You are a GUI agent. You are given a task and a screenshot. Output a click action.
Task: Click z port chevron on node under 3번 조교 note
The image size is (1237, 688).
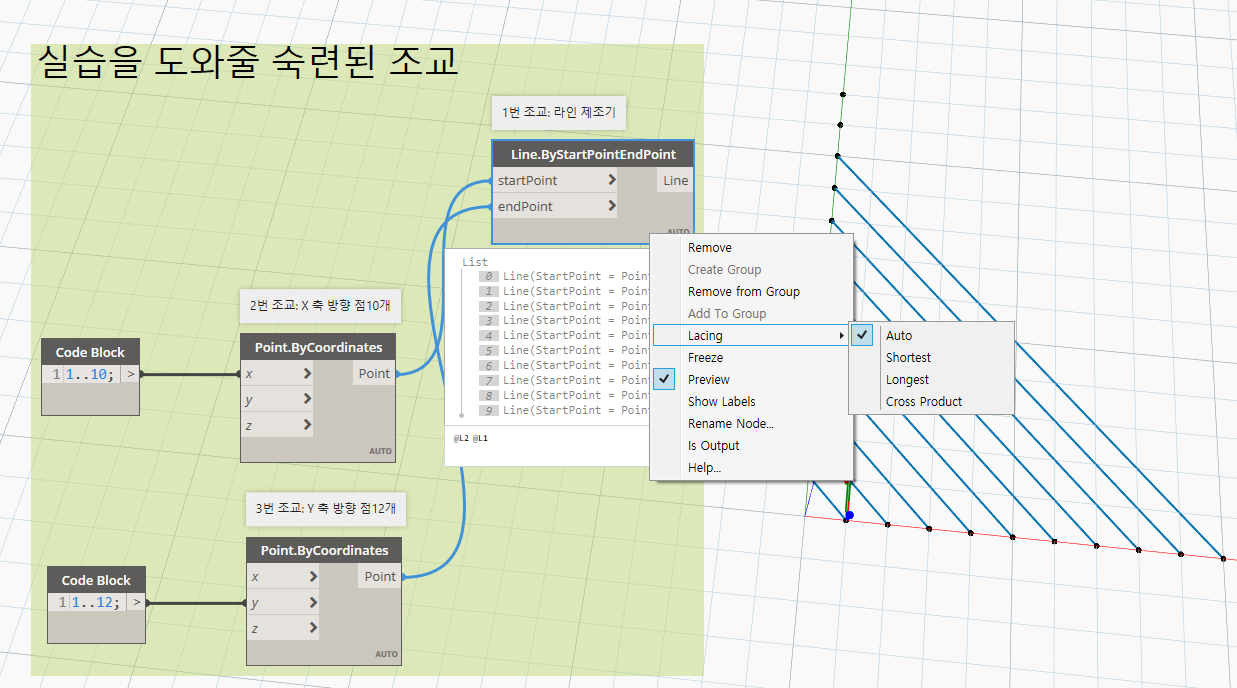click(313, 628)
